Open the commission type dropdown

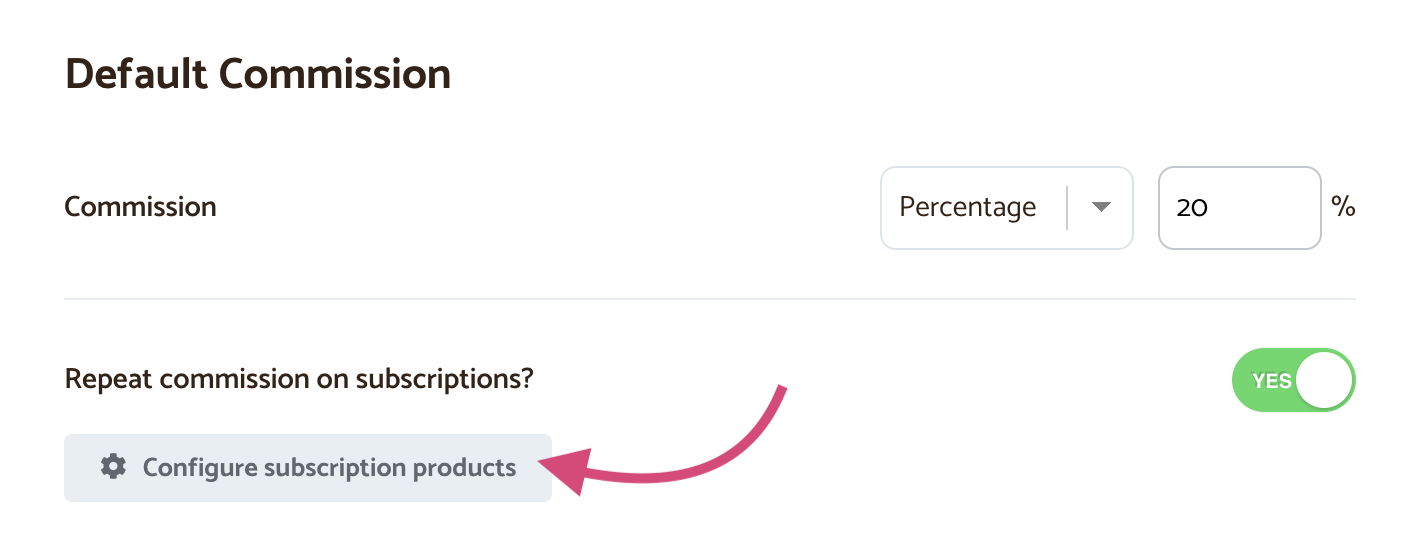1006,207
